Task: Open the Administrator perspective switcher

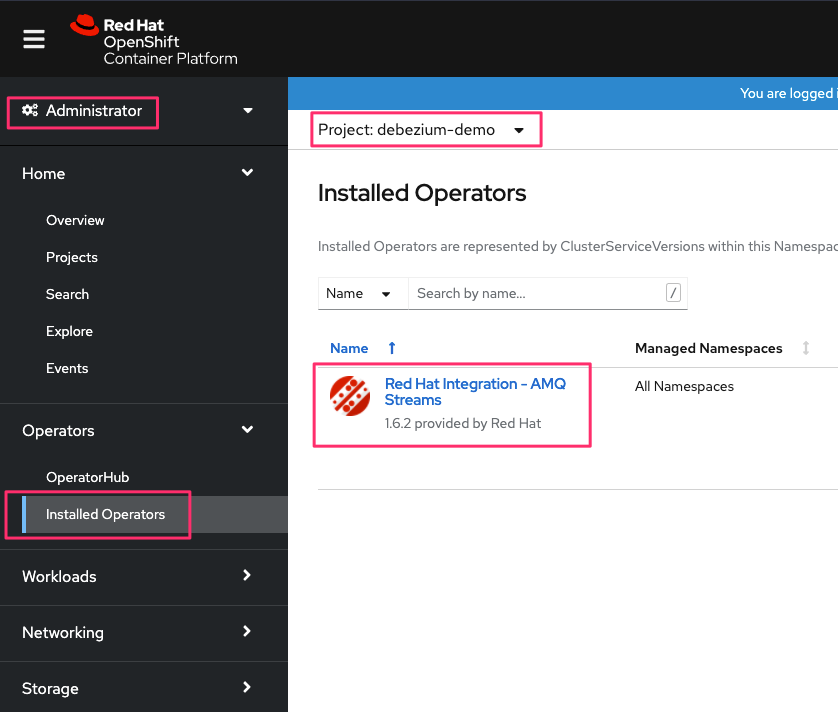Action: pos(137,111)
